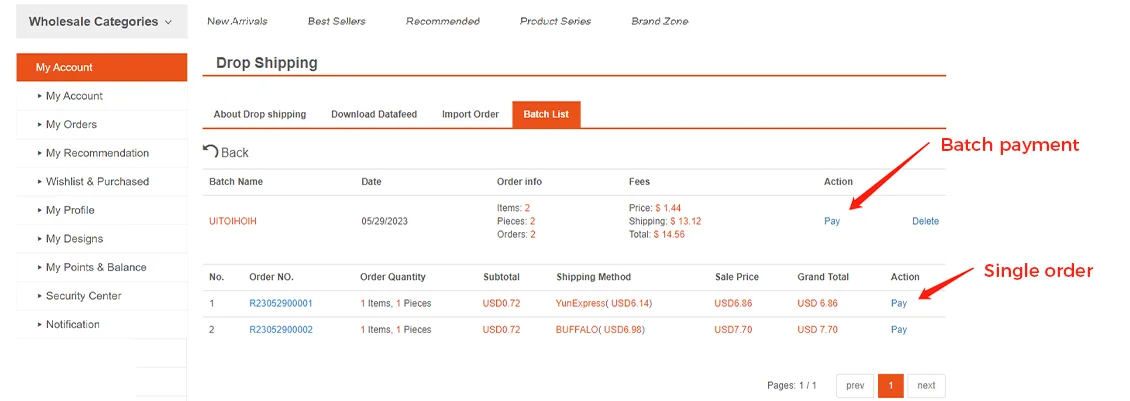Open the Download Datafeed tab

pyautogui.click(x=374, y=114)
